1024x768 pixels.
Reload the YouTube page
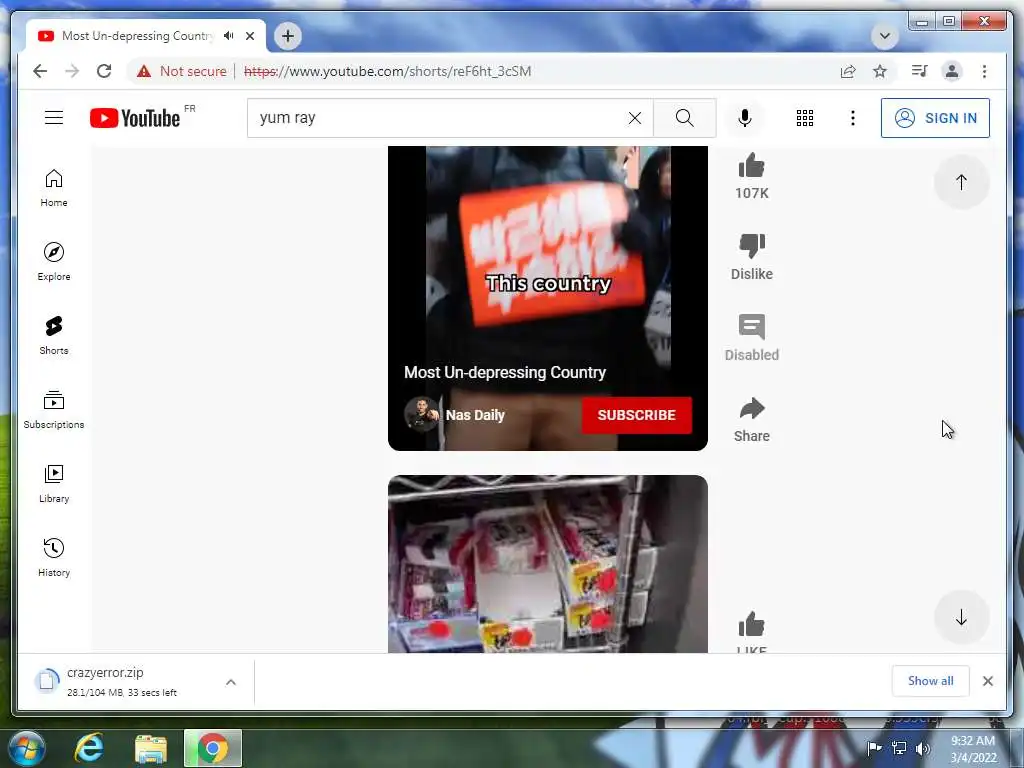104,71
